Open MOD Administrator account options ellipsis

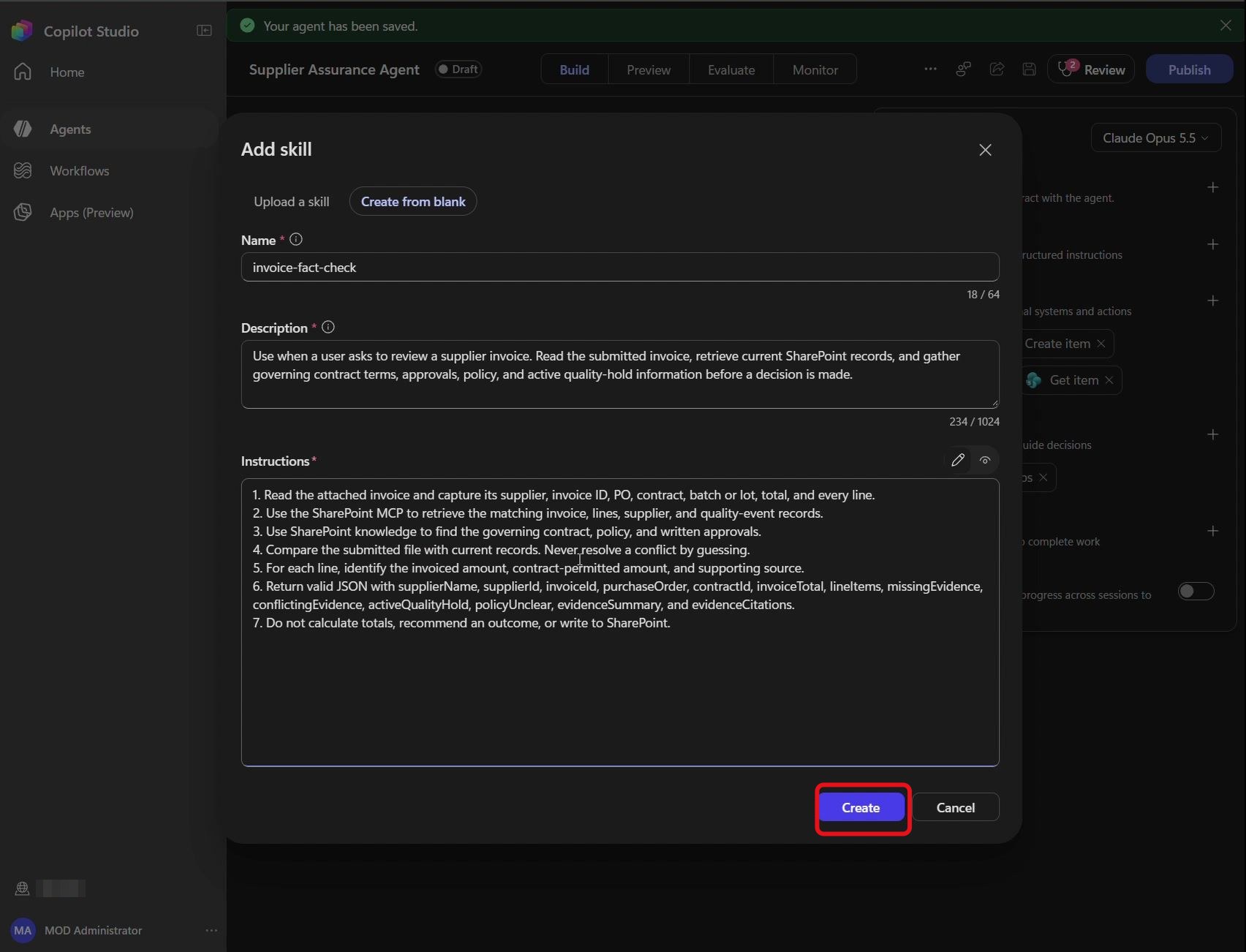pos(211,930)
